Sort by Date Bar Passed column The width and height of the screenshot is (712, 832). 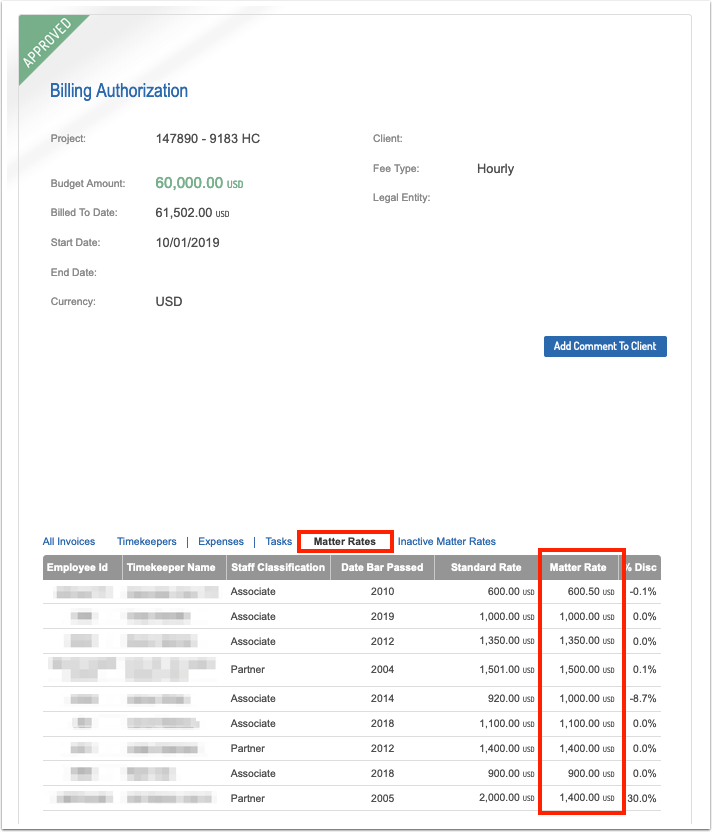pyautogui.click(x=382, y=567)
